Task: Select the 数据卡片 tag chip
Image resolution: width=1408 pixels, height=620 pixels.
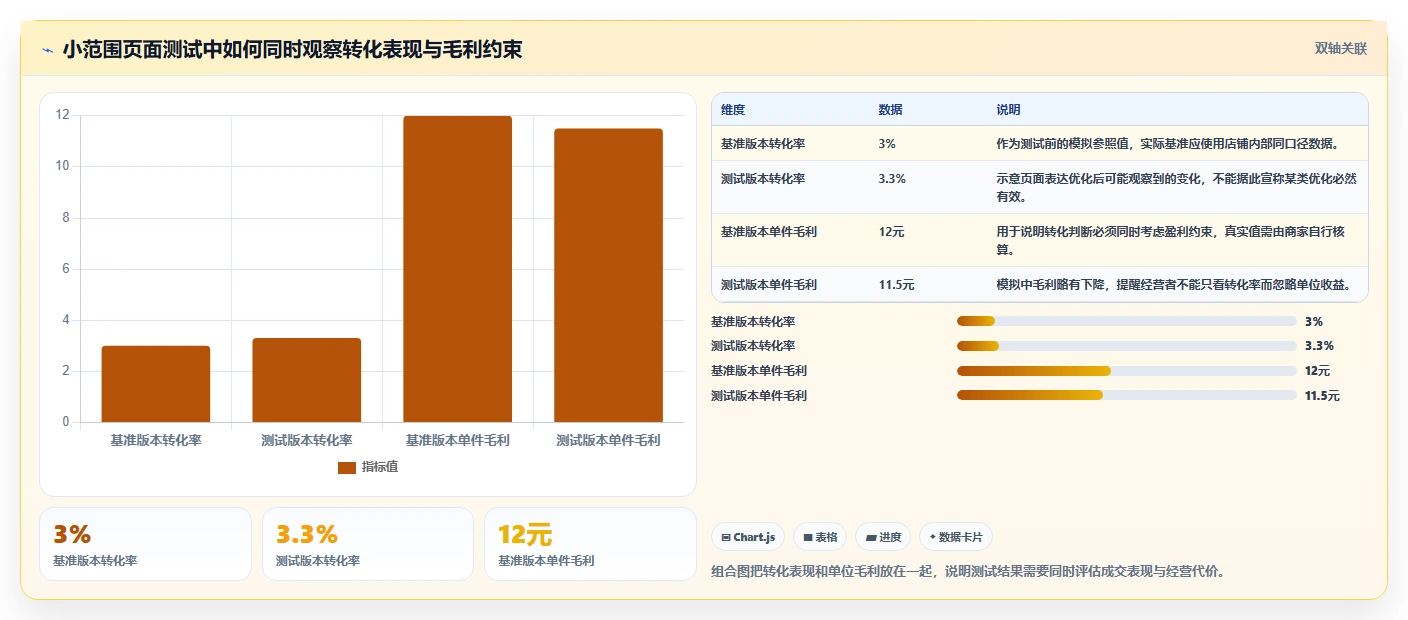Action: [x=956, y=537]
